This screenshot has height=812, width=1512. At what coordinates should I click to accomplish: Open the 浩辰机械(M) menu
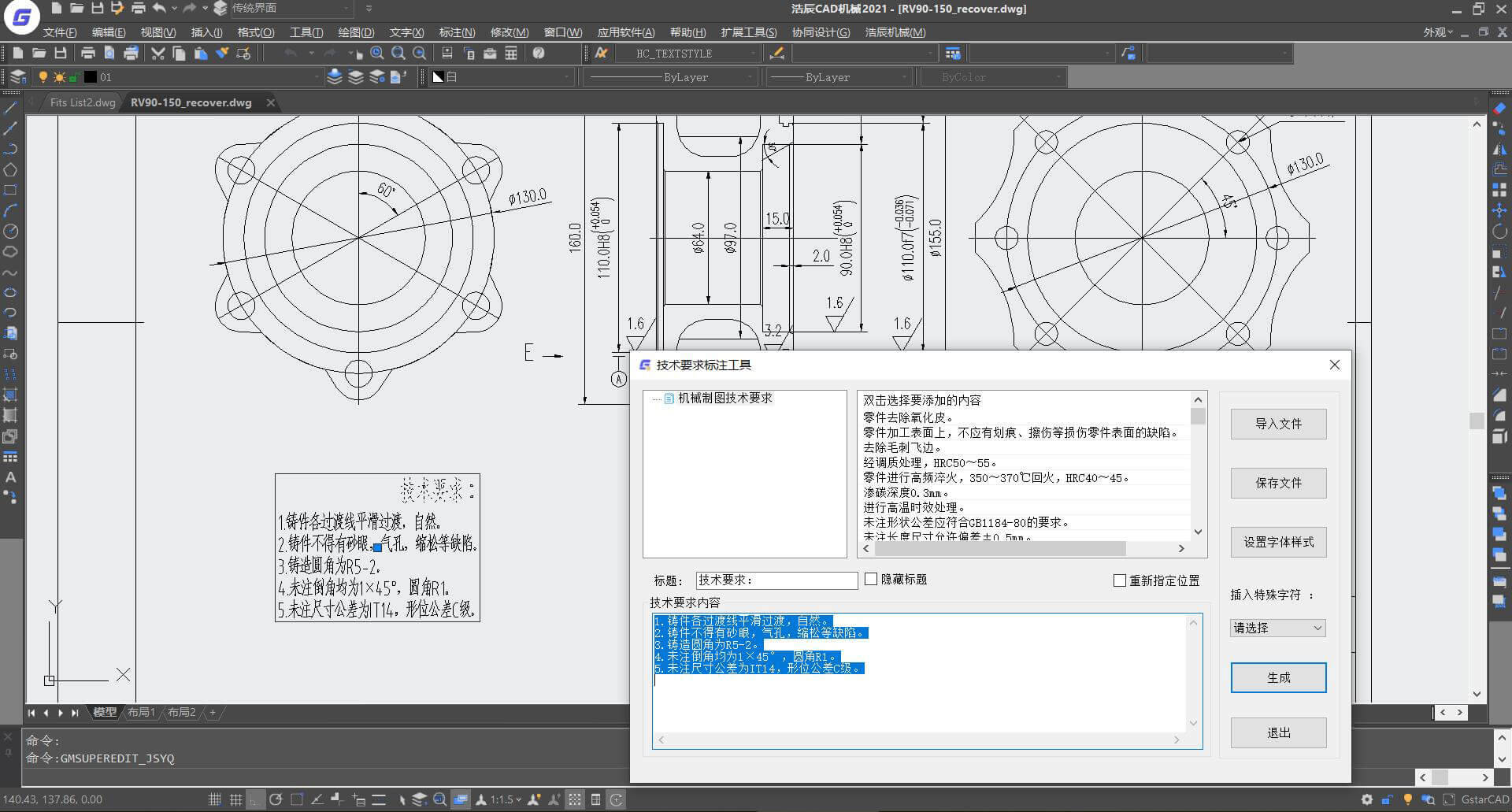[895, 32]
